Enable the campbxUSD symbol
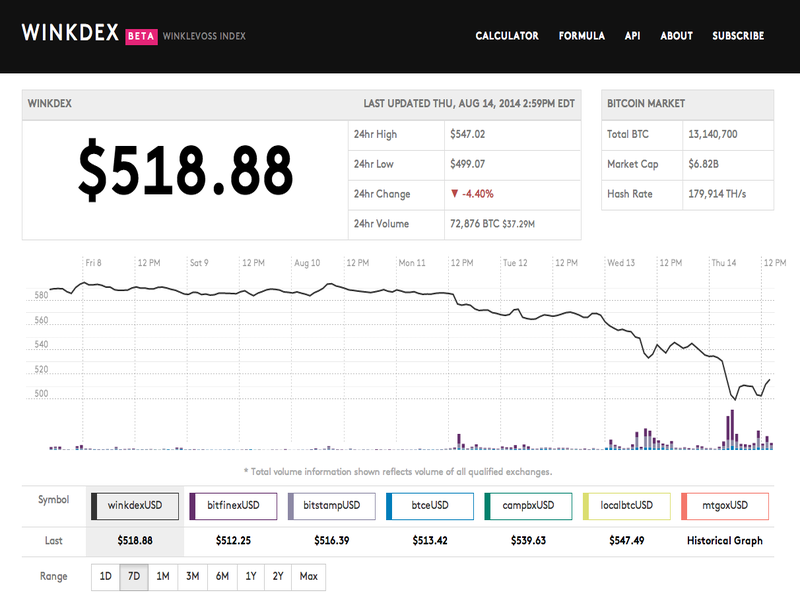Screen dimensions: 800x600 527,506
